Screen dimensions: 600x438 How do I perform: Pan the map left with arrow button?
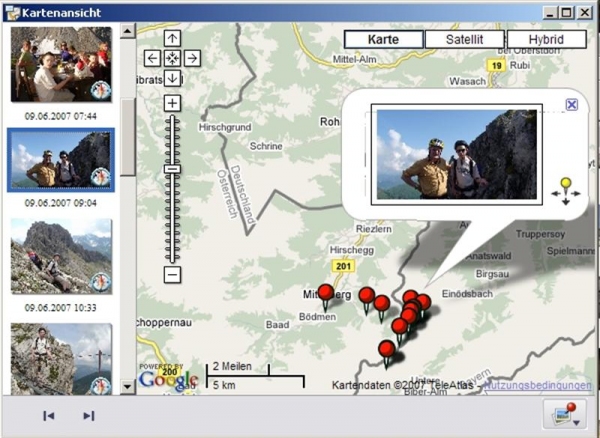click(x=152, y=58)
